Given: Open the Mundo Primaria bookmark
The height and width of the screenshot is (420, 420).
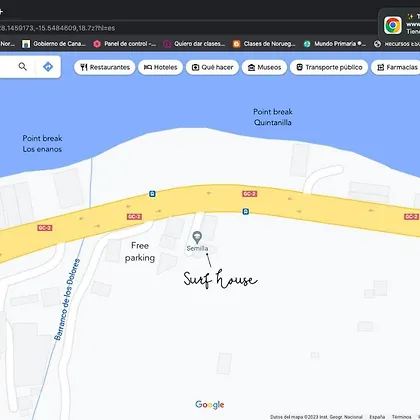Looking at the screenshot, I should click(x=335, y=44).
